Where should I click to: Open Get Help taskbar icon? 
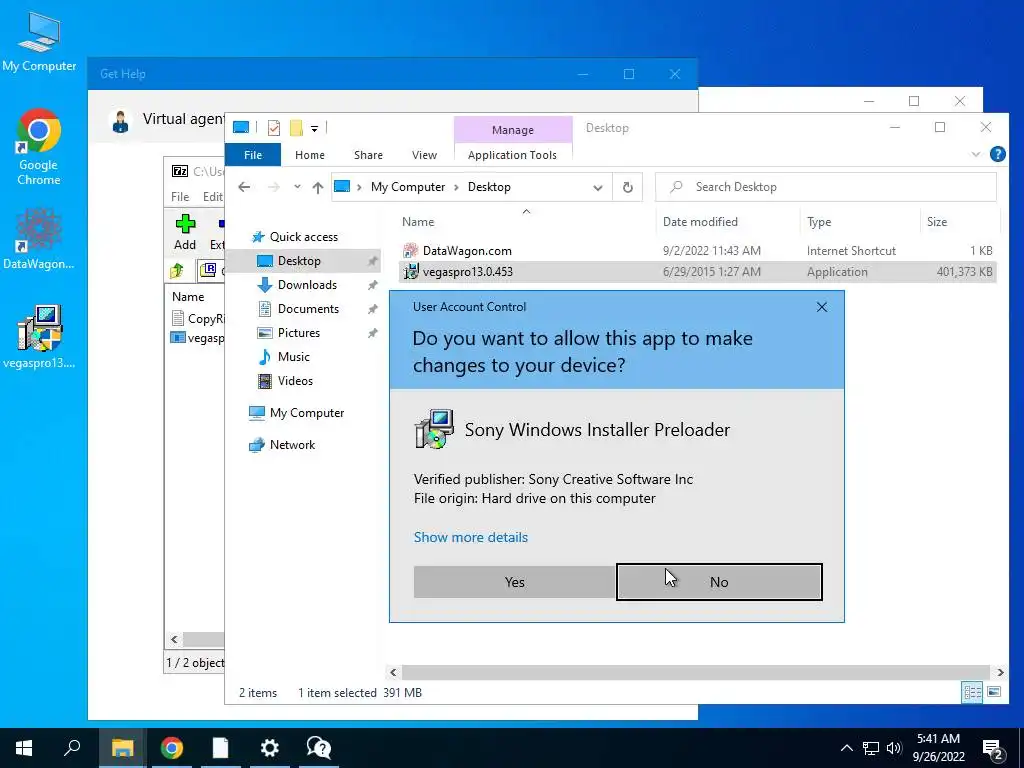(319, 748)
